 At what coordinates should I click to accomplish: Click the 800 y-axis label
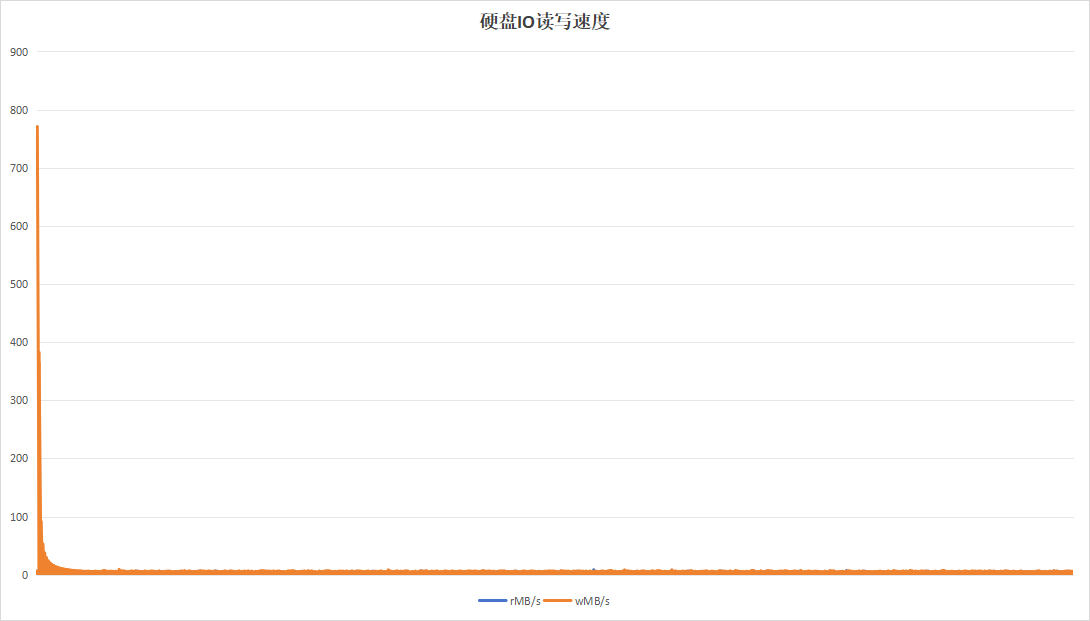[19, 110]
